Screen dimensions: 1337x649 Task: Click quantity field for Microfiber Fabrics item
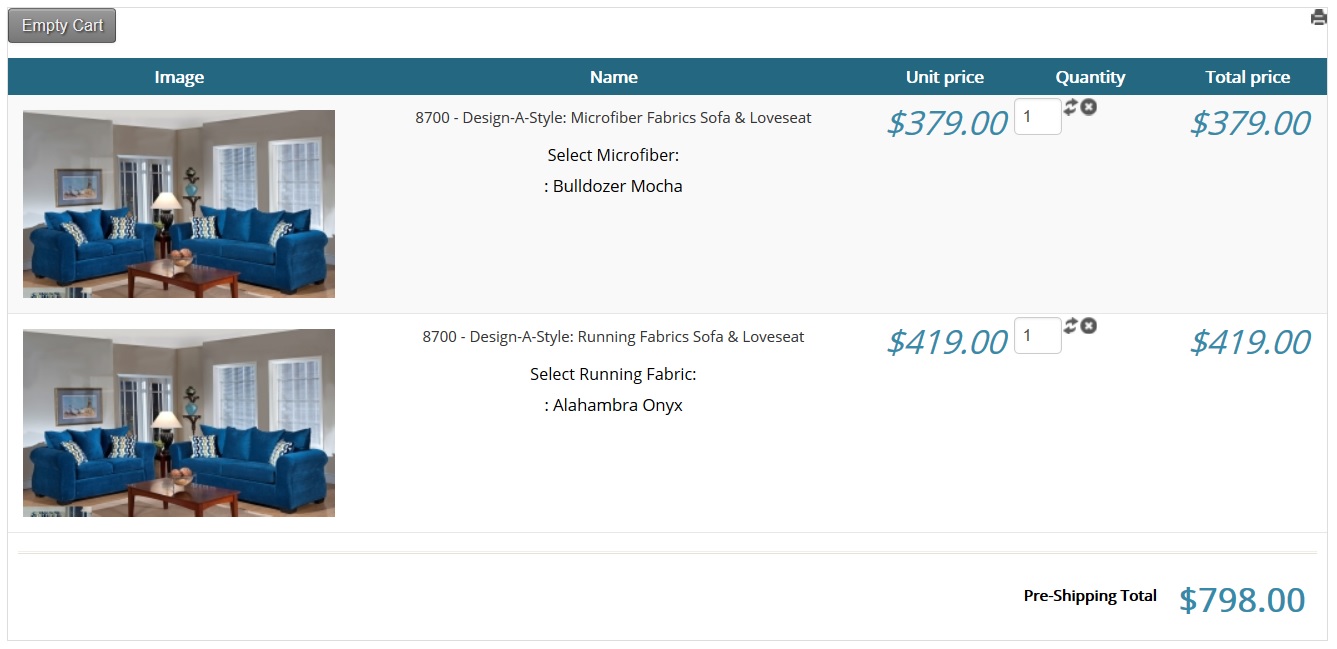click(x=1037, y=117)
